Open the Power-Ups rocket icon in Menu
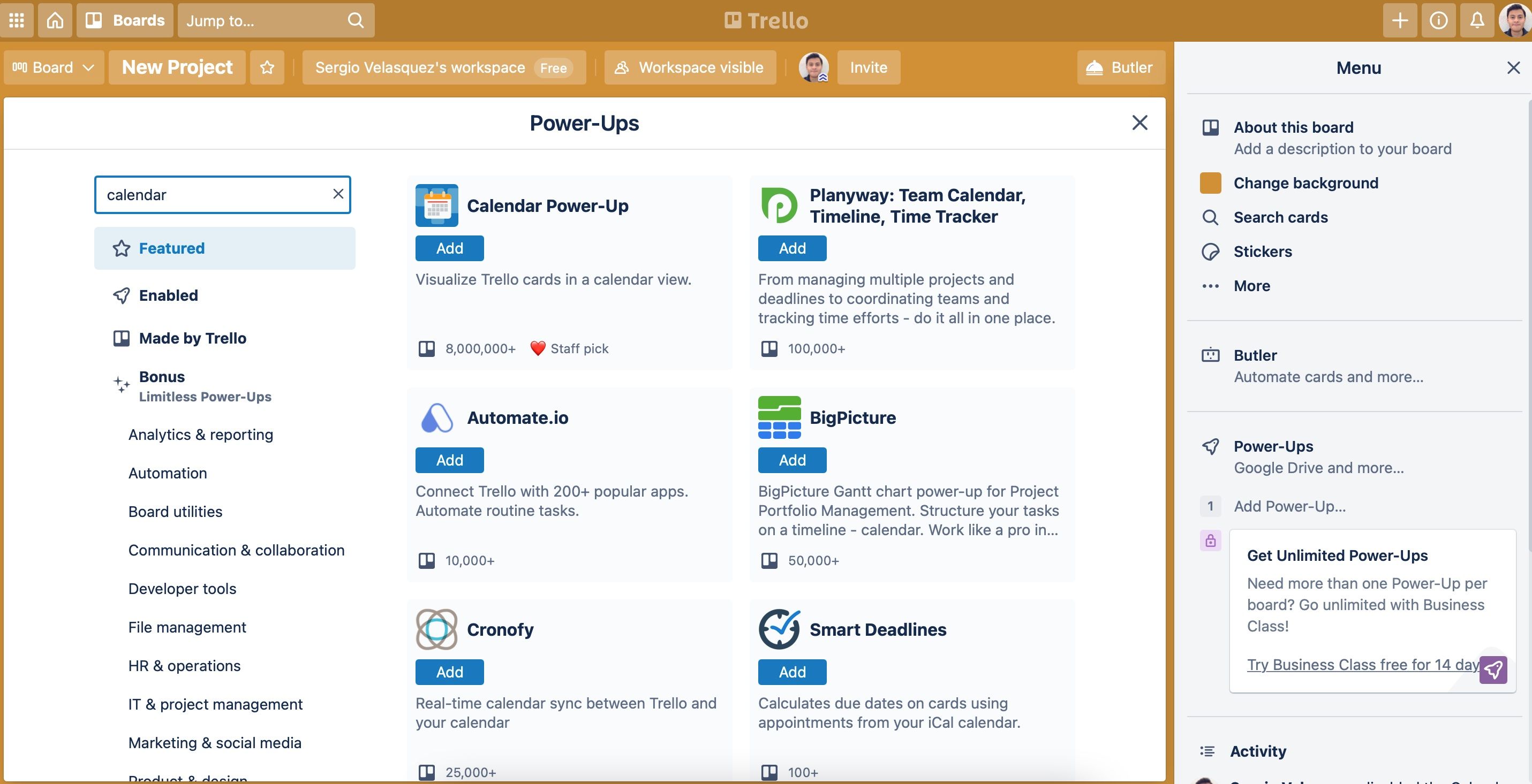Viewport: 1532px width, 784px height. 1211,446
